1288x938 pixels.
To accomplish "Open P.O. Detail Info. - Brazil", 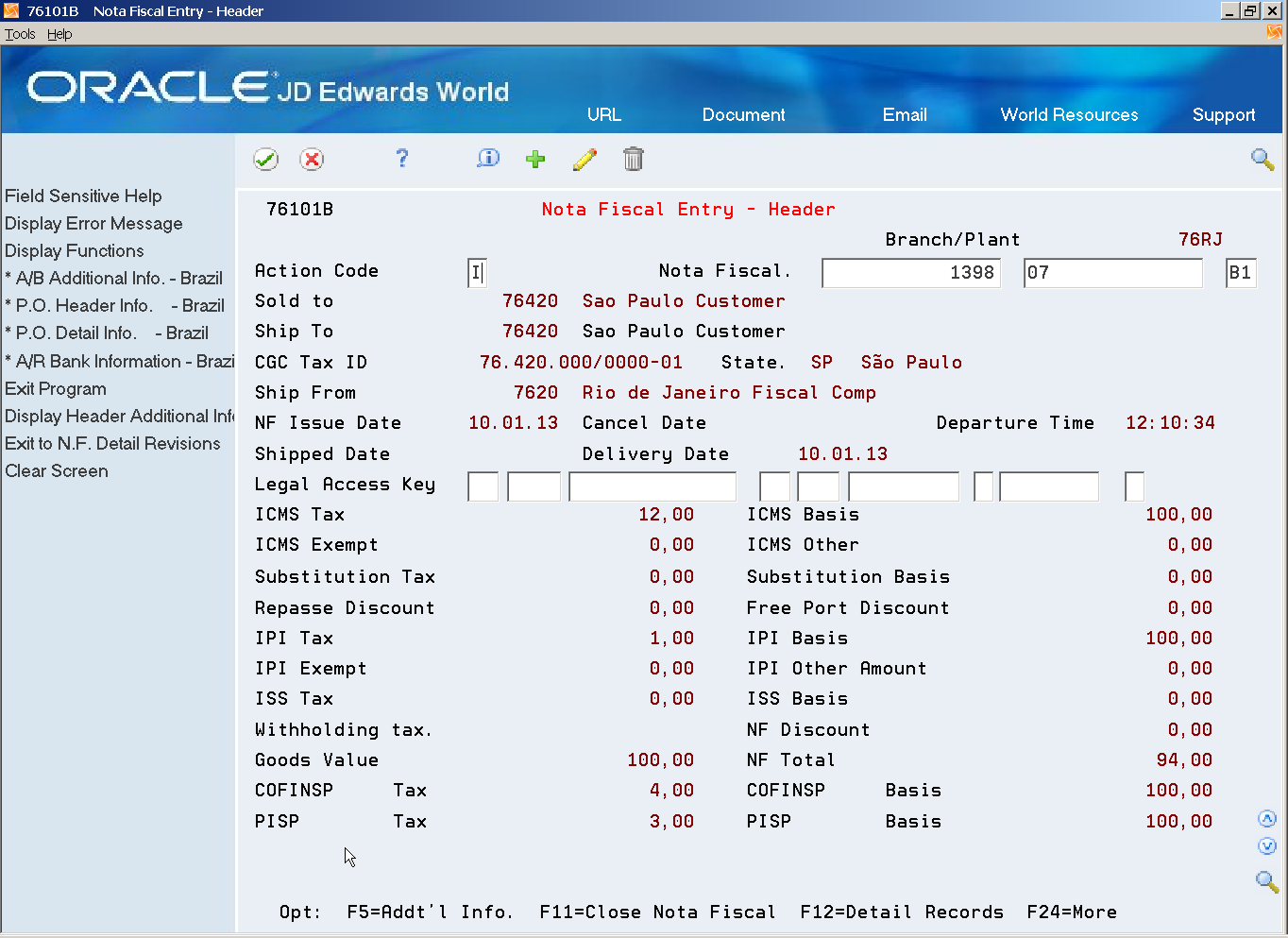I will click(107, 333).
